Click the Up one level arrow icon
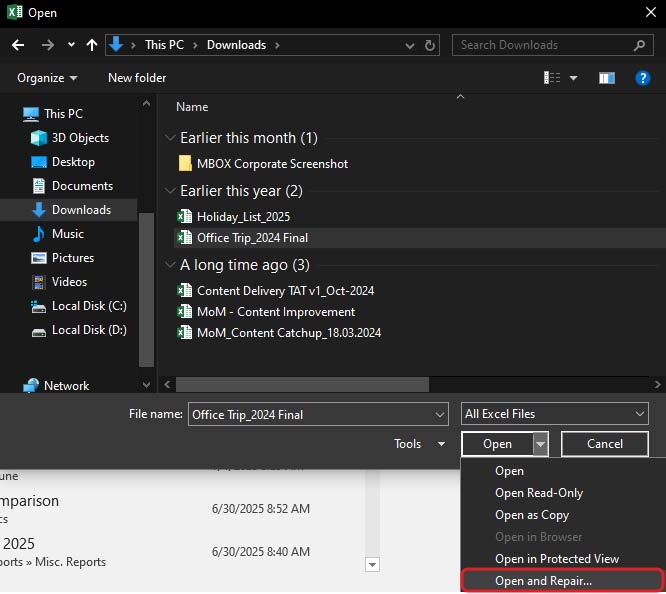The width and height of the screenshot is (666, 594). 92,45
